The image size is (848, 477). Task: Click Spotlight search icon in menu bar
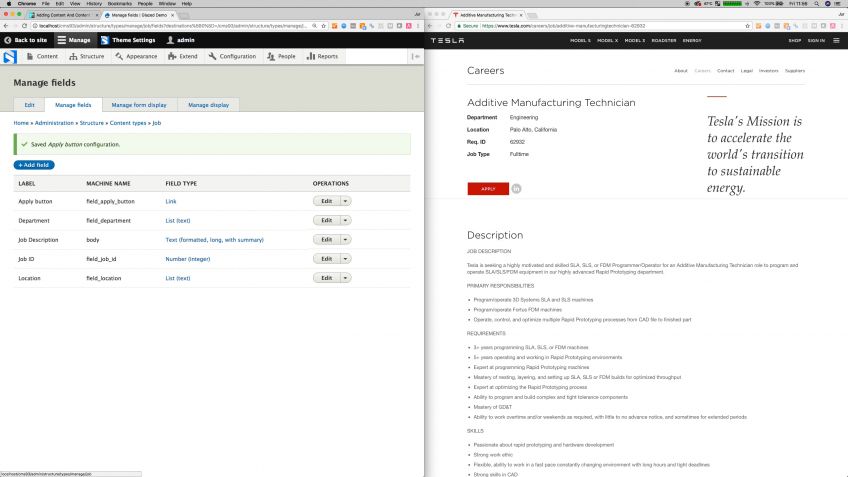tap(816, 3)
